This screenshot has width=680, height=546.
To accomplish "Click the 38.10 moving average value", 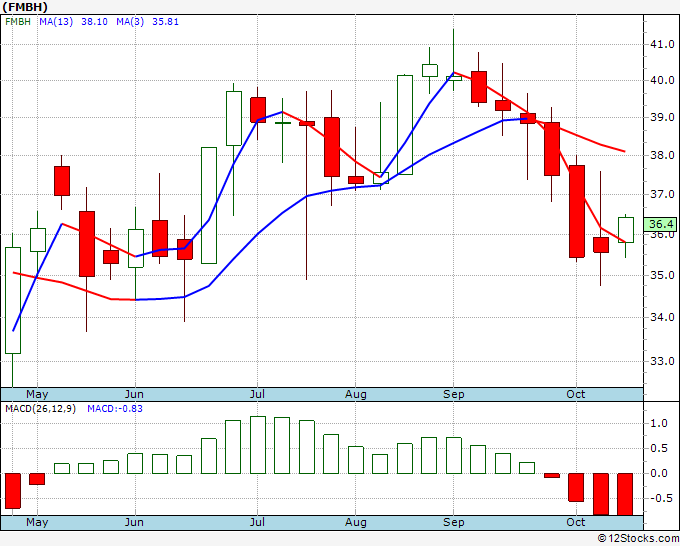I will coord(95,22).
